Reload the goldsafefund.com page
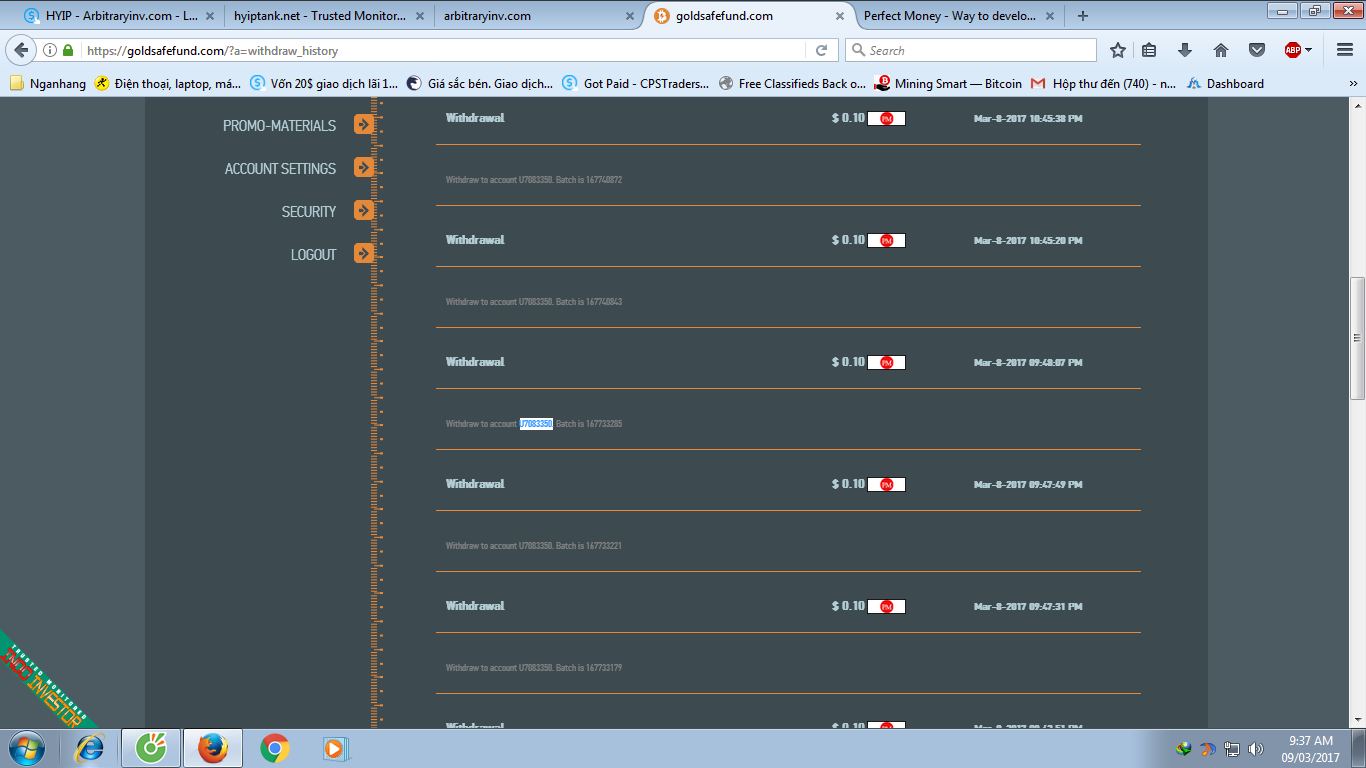Viewport: 1366px width, 768px height. 821,50
